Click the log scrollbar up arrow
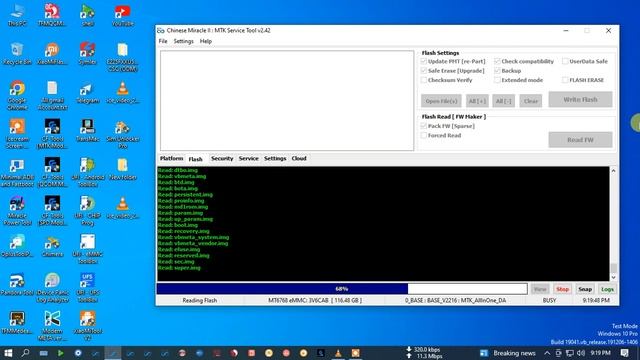 pos(613,171)
